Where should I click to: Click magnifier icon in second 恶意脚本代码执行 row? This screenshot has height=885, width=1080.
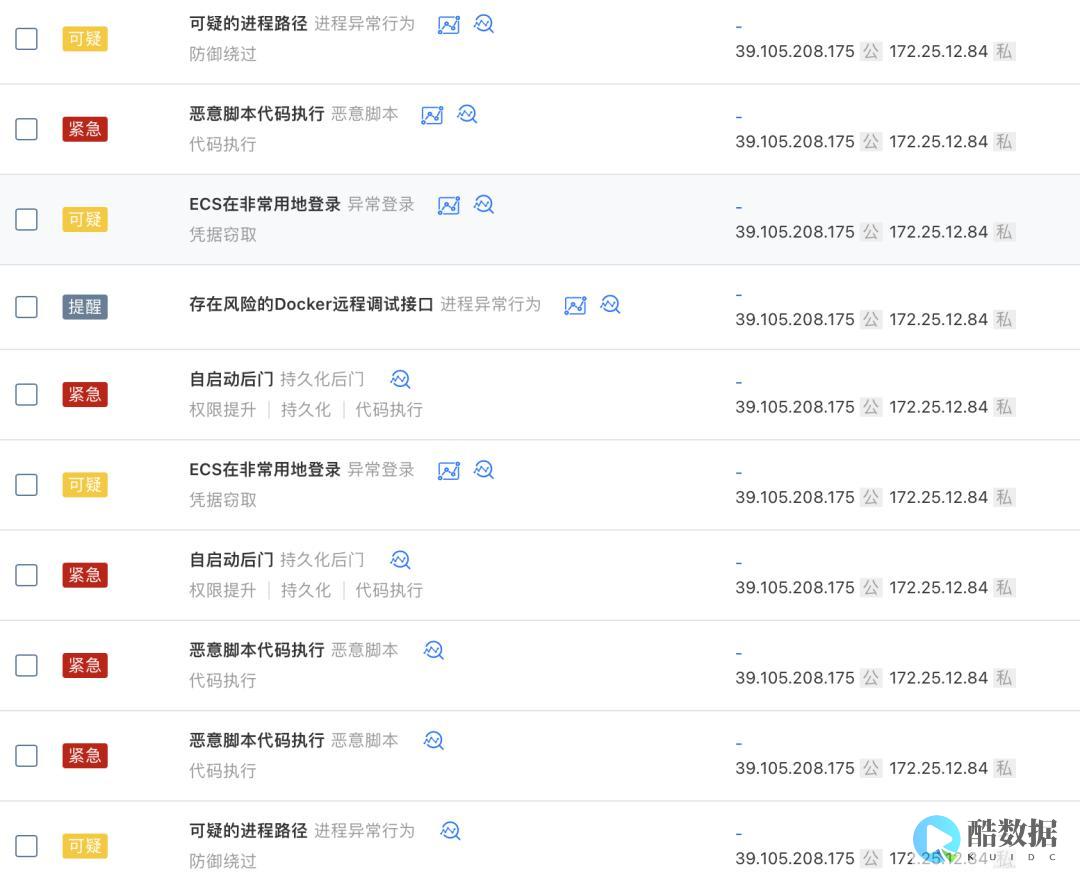click(434, 650)
